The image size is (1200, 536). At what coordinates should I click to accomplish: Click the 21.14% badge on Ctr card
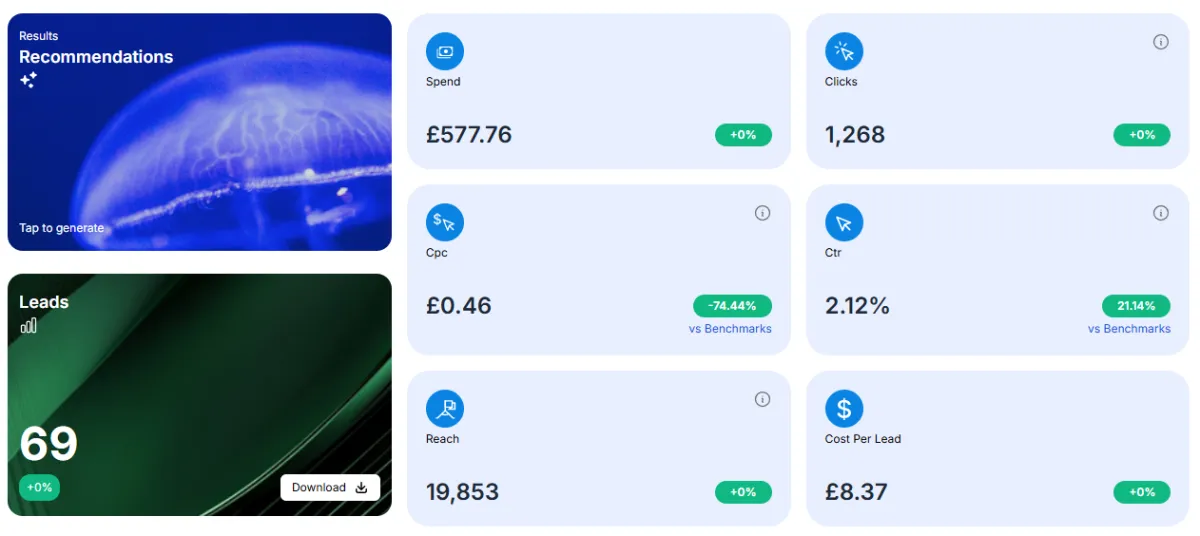pyautogui.click(x=1136, y=306)
